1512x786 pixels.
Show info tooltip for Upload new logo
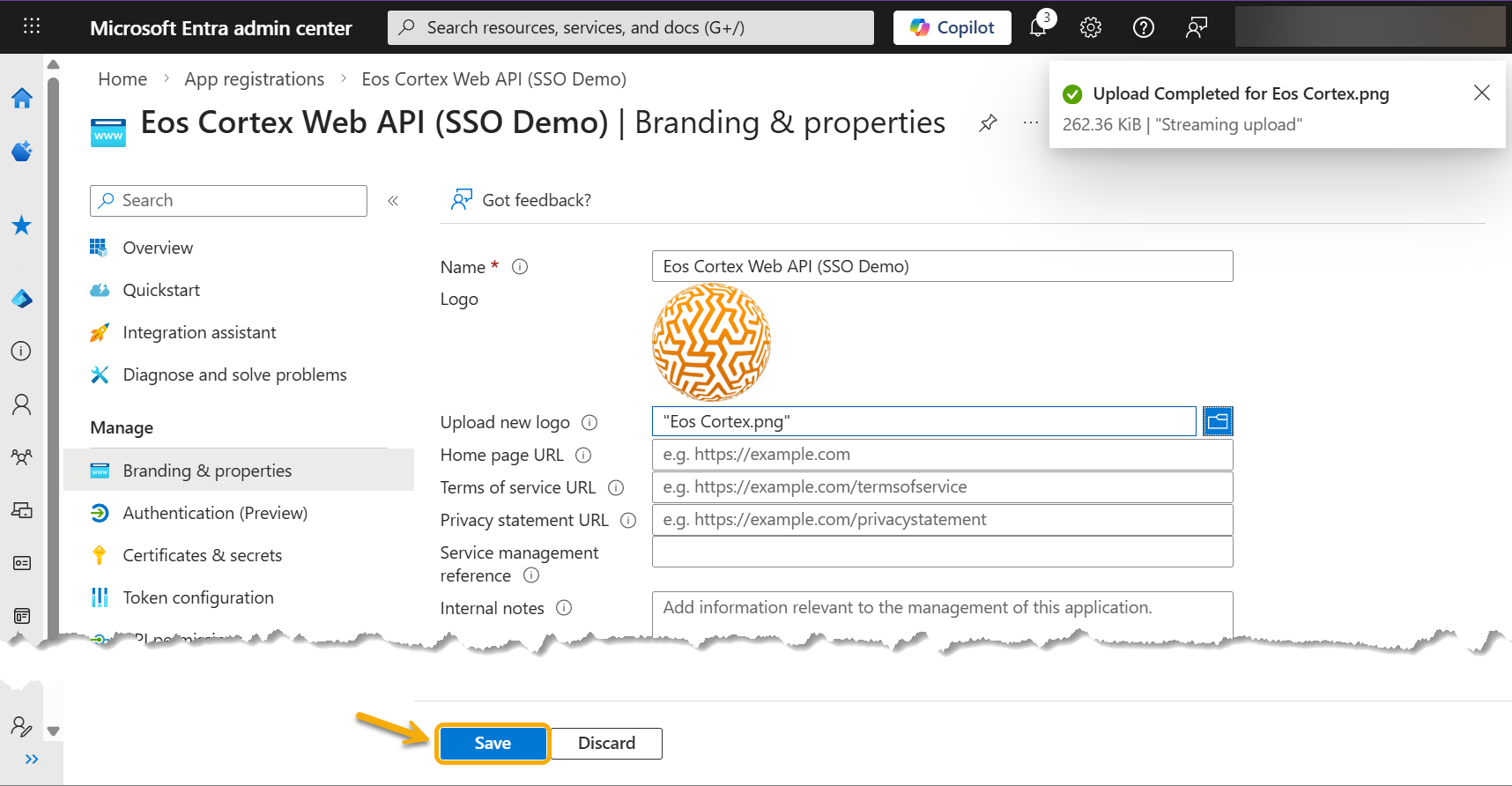[589, 423]
